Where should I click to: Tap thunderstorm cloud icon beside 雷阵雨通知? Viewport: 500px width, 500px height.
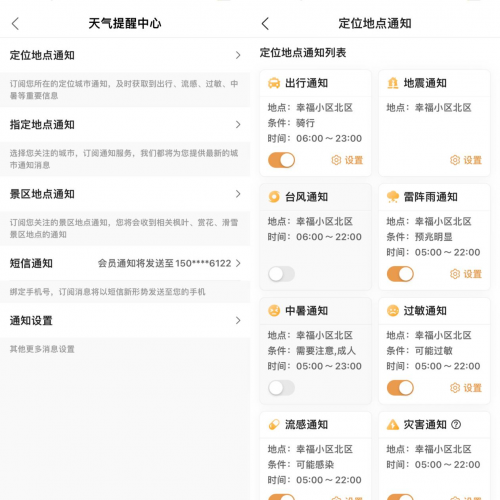click(x=393, y=197)
